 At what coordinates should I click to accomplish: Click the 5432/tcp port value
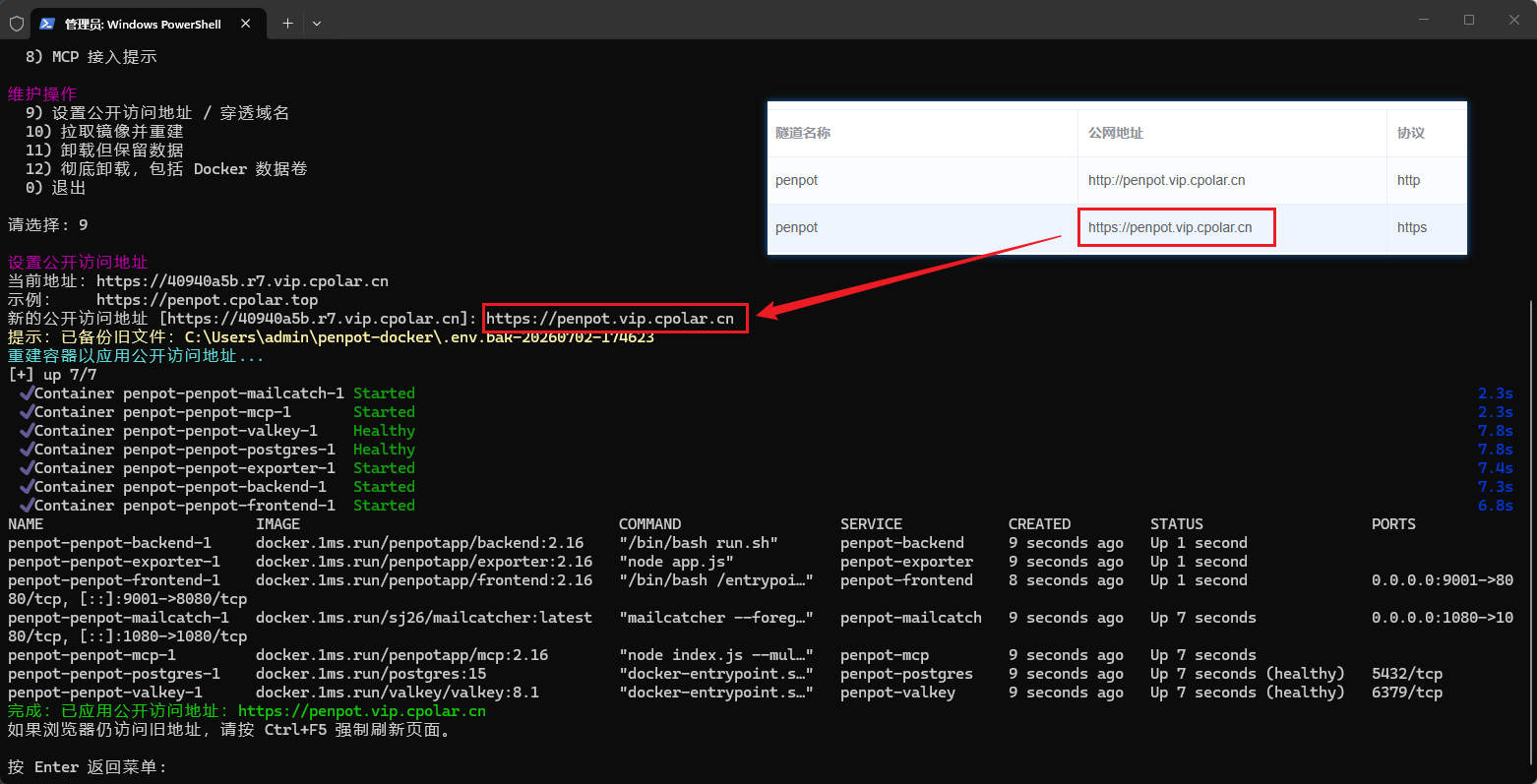(x=1407, y=674)
